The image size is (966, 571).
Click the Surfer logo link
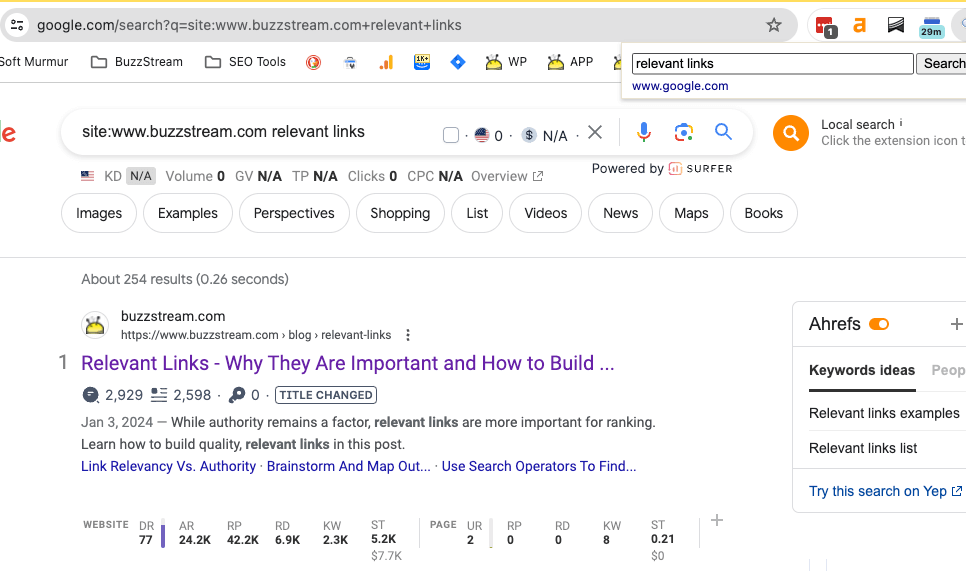tap(700, 169)
